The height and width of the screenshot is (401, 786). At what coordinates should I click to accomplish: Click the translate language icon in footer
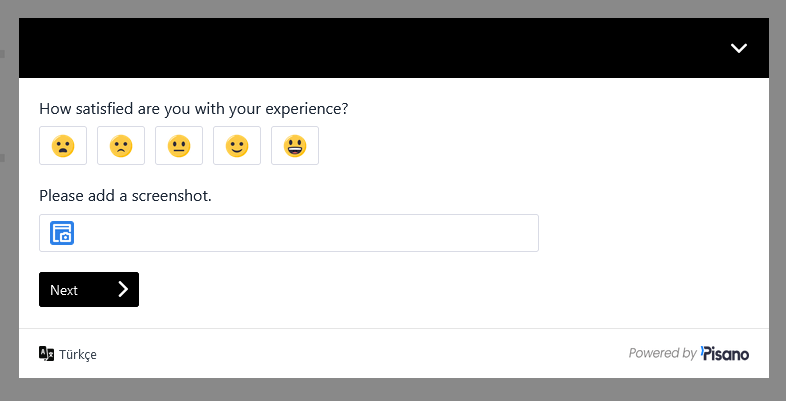pos(46,353)
